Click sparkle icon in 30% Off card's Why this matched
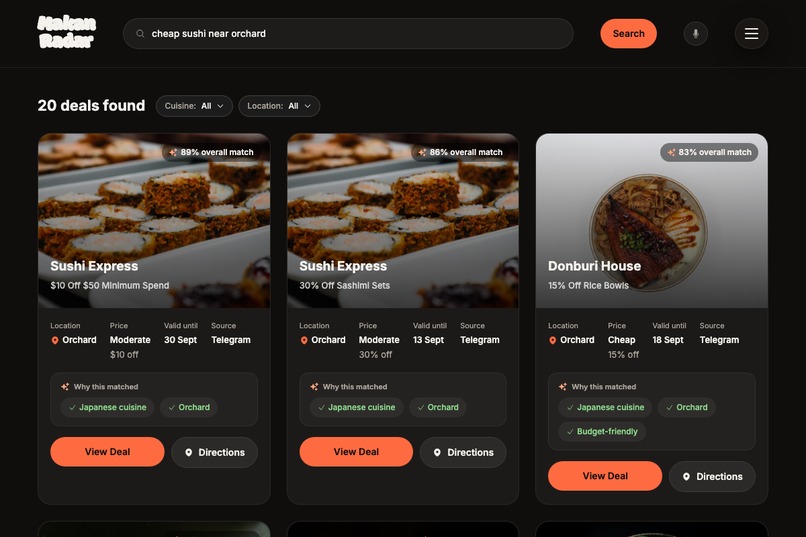Image resolution: width=806 pixels, height=537 pixels. 314,386
